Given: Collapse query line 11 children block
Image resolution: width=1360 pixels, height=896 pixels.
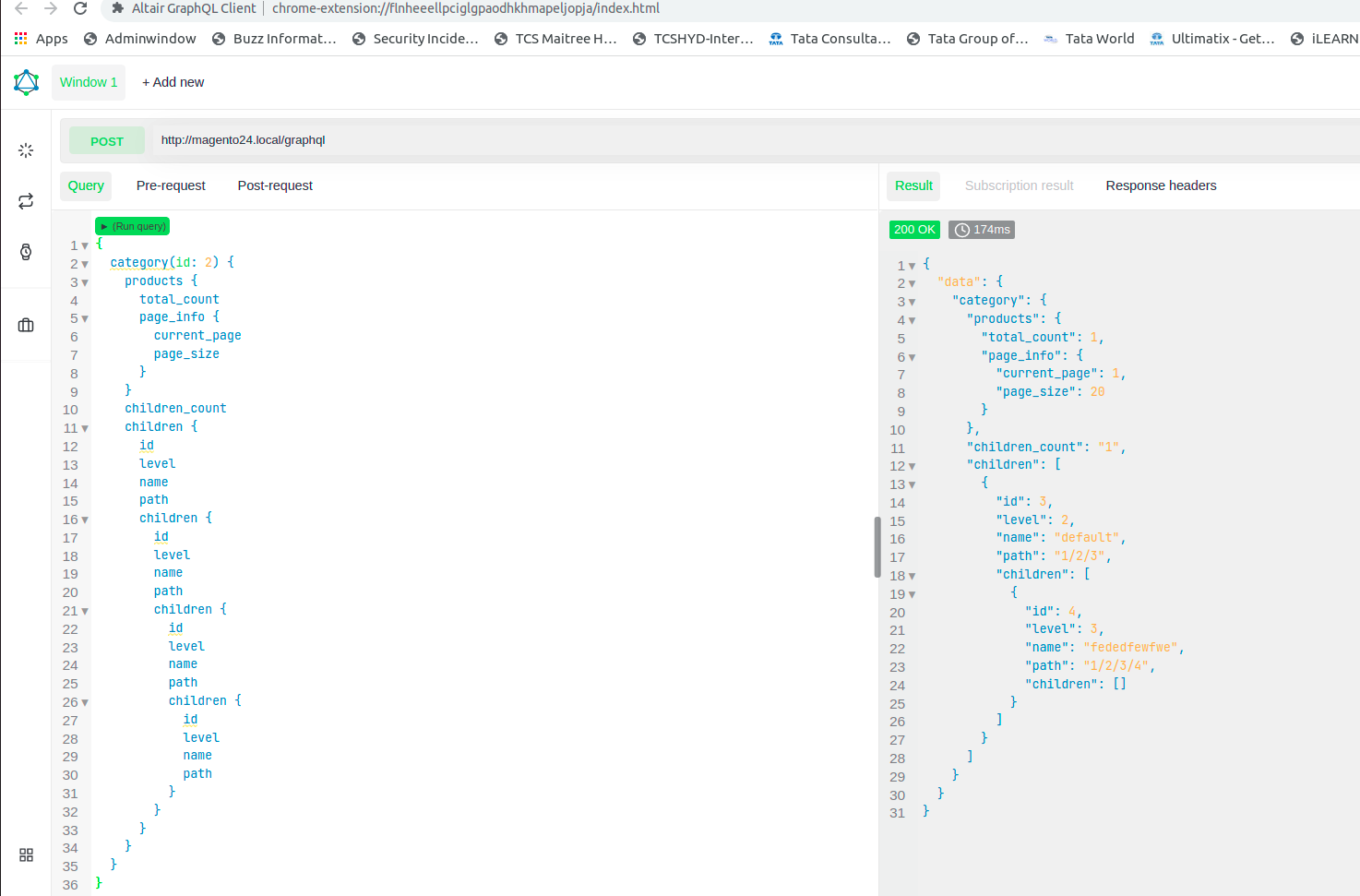Looking at the screenshot, I should point(85,429).
